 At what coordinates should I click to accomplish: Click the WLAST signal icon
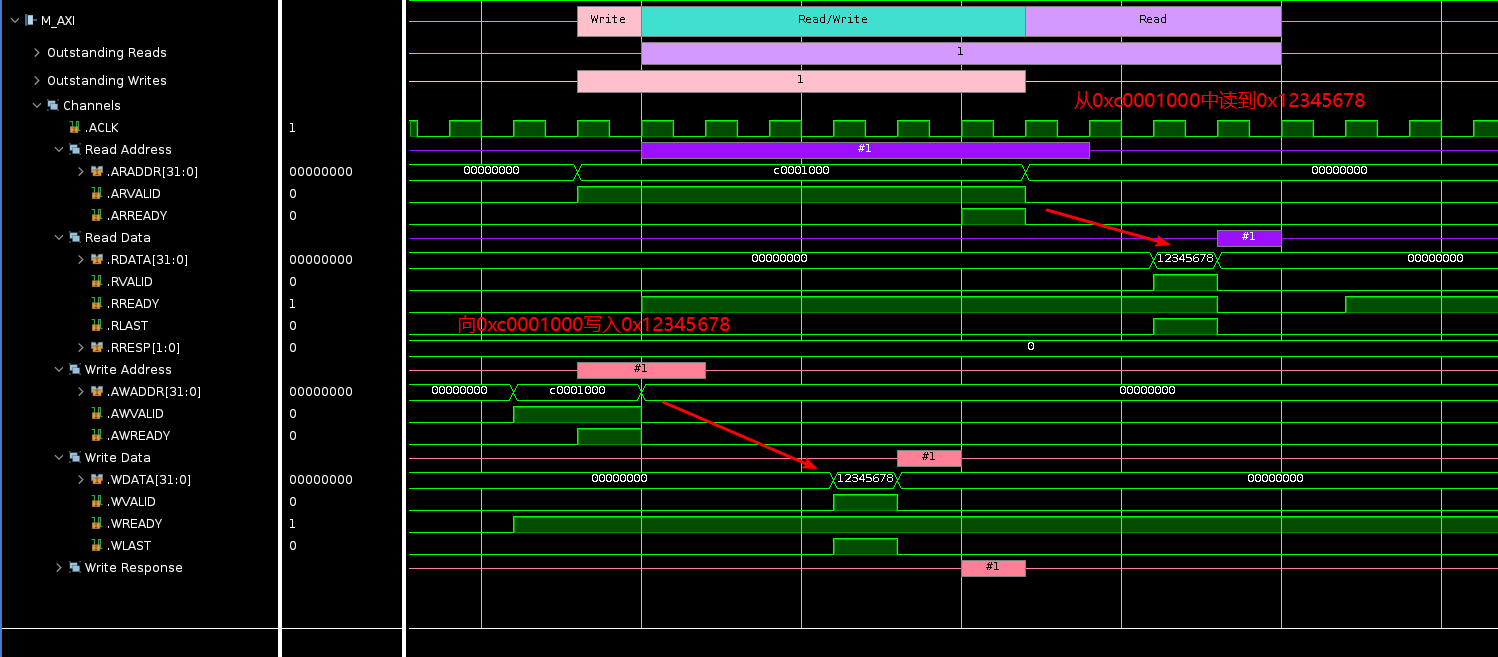[x=97, y=545]
